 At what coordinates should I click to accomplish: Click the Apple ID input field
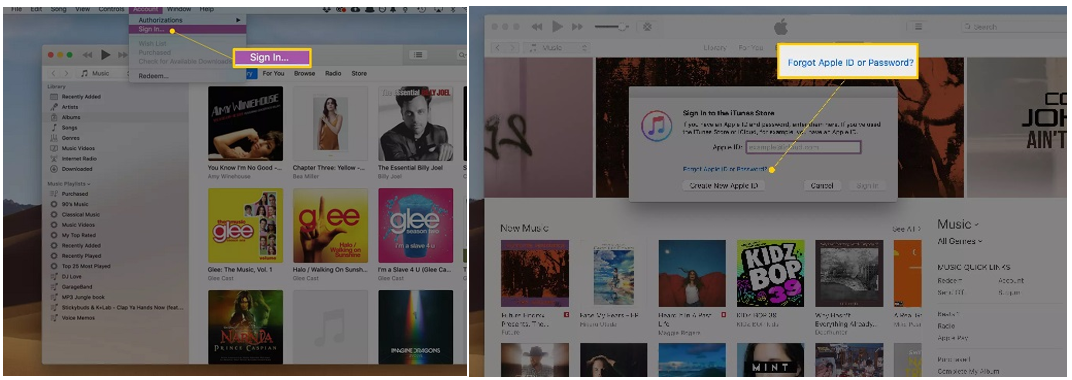pos(803,147)
